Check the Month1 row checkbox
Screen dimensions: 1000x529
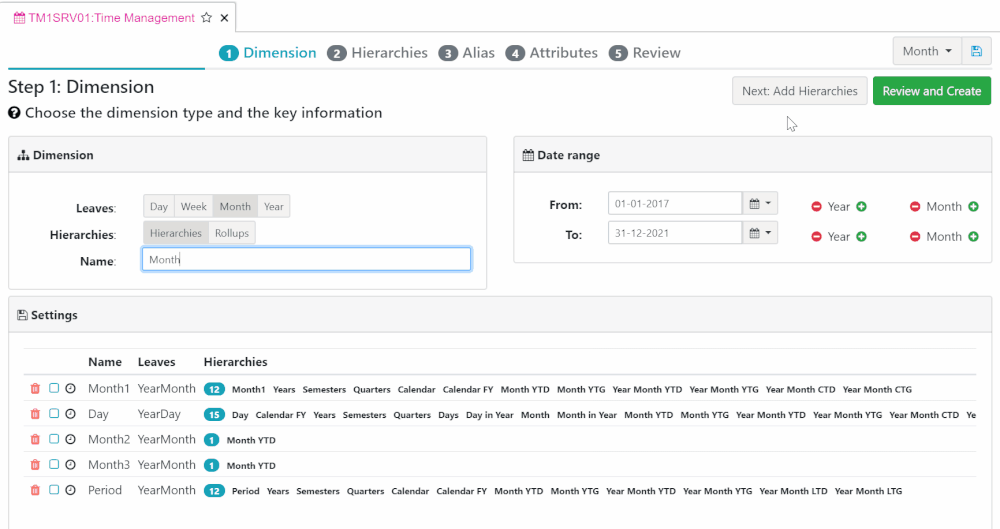[x=54, y=389]
